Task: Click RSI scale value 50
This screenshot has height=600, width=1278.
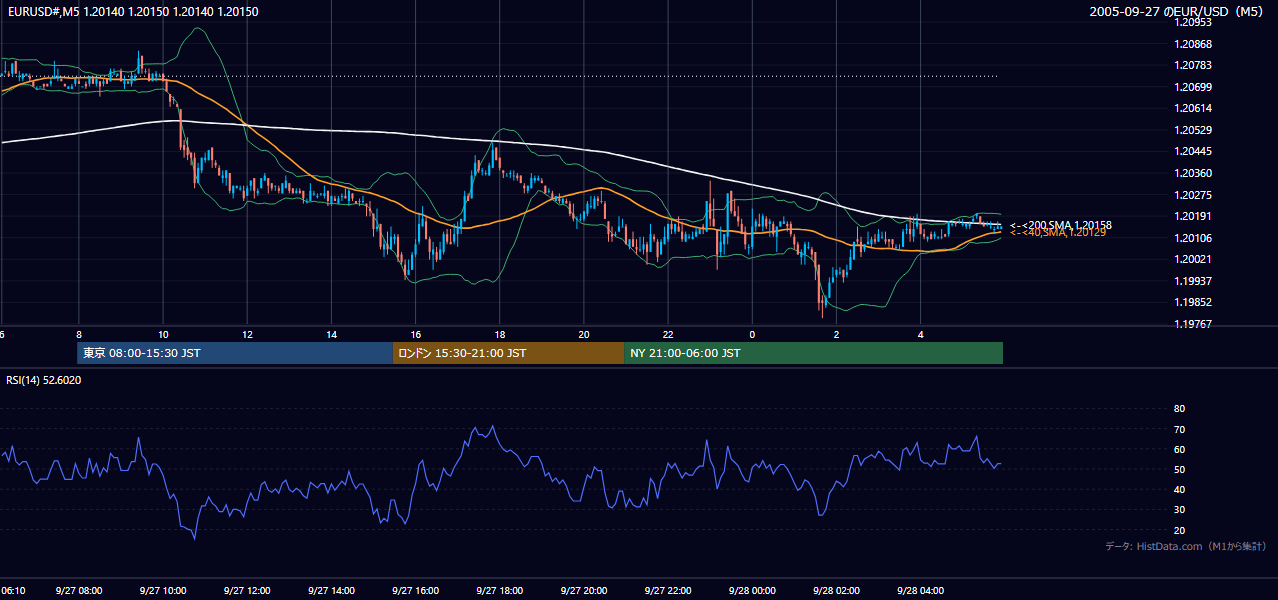Action: (1179, 469)
